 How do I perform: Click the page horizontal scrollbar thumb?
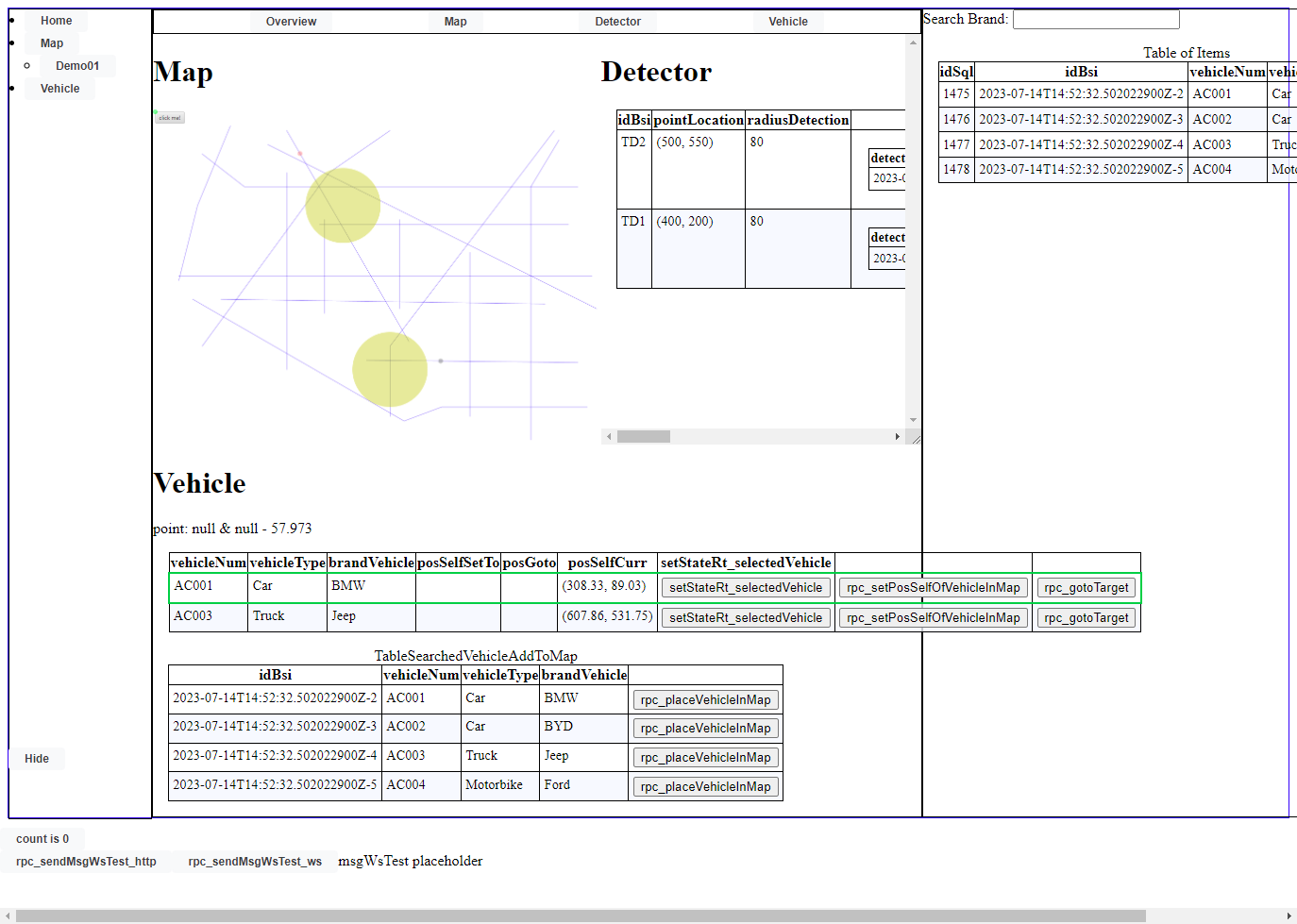click(581, 916)
